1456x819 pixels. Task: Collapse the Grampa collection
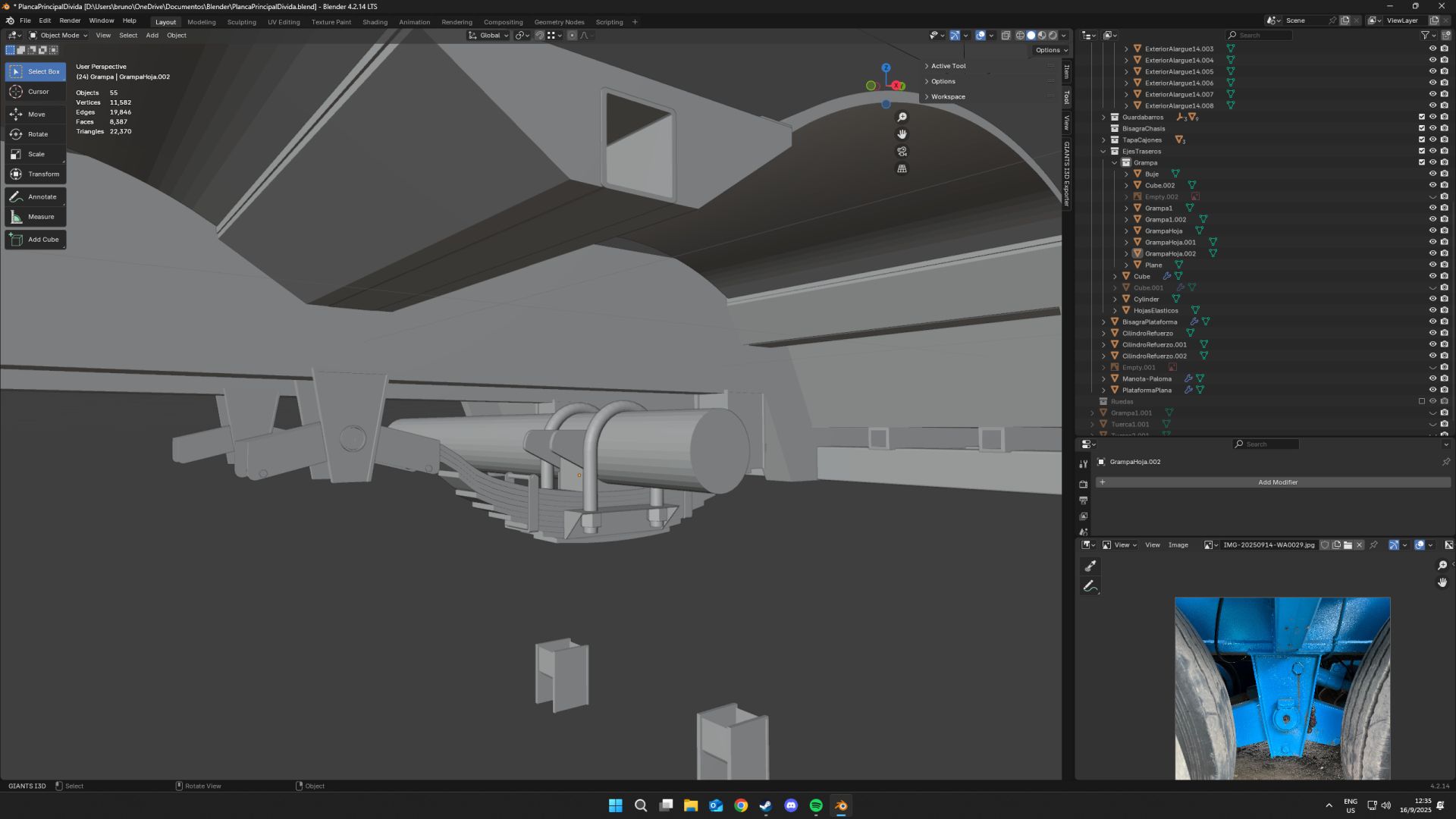coord(1115,162)
